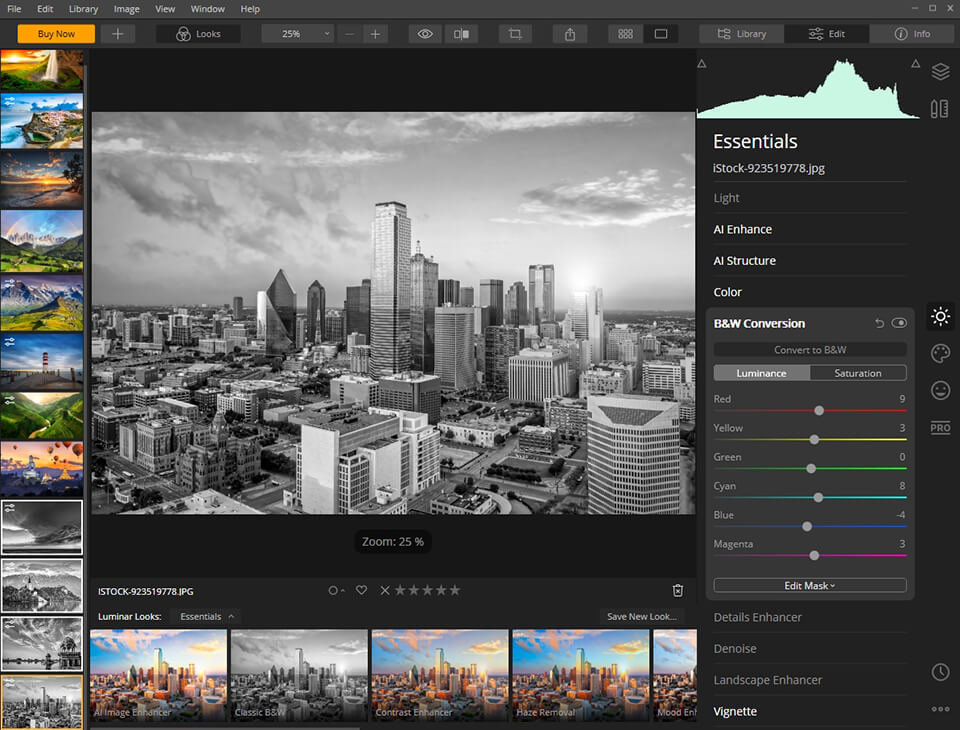Adjust the Red luminance slider handle

(x=819, y=410)
